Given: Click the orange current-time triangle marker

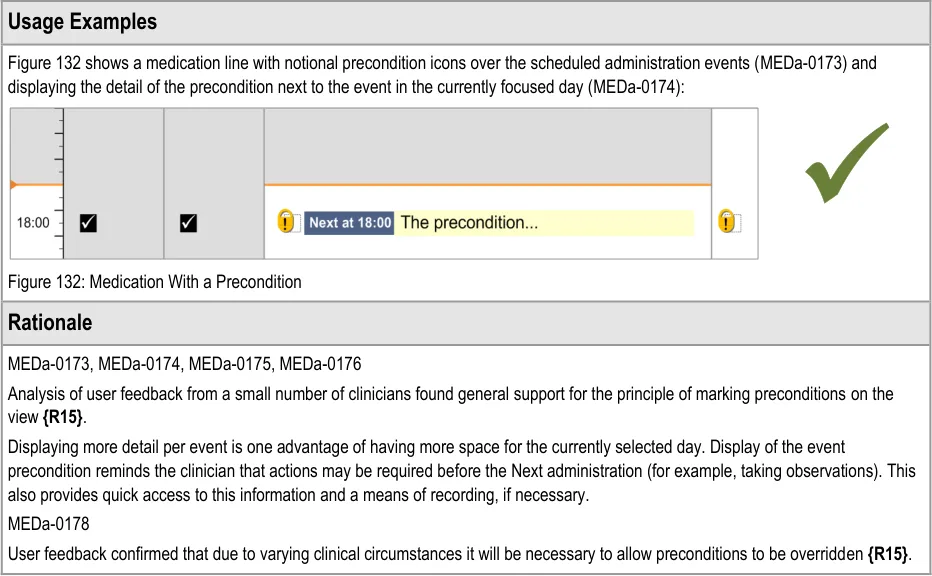Looking at the screenshot, I should point(13,185).
